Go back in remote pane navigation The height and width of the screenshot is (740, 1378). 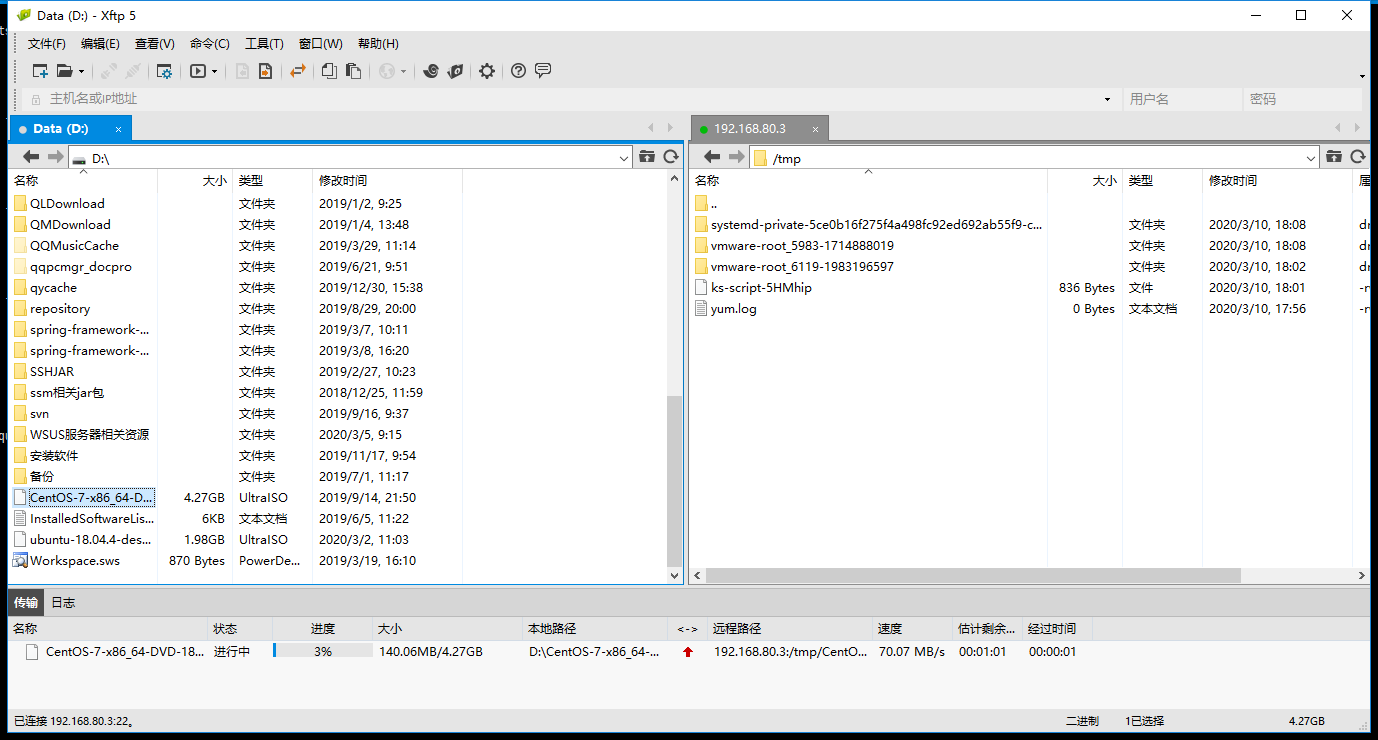712,157
